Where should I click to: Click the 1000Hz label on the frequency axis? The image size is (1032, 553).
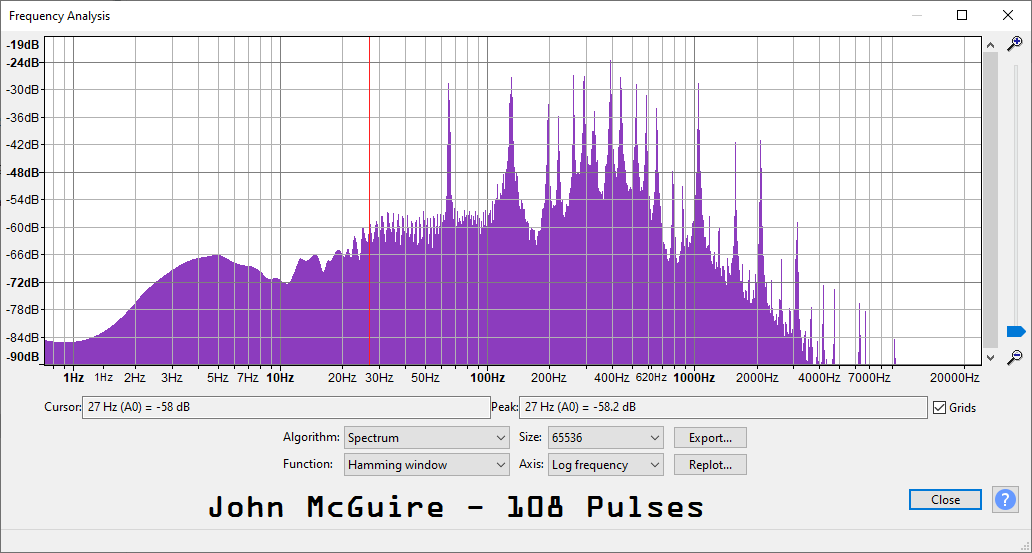click(x=694, y=378)
